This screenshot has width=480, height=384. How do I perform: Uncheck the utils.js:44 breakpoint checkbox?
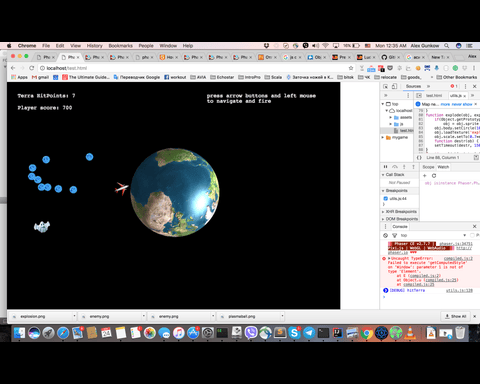(386, 199)
